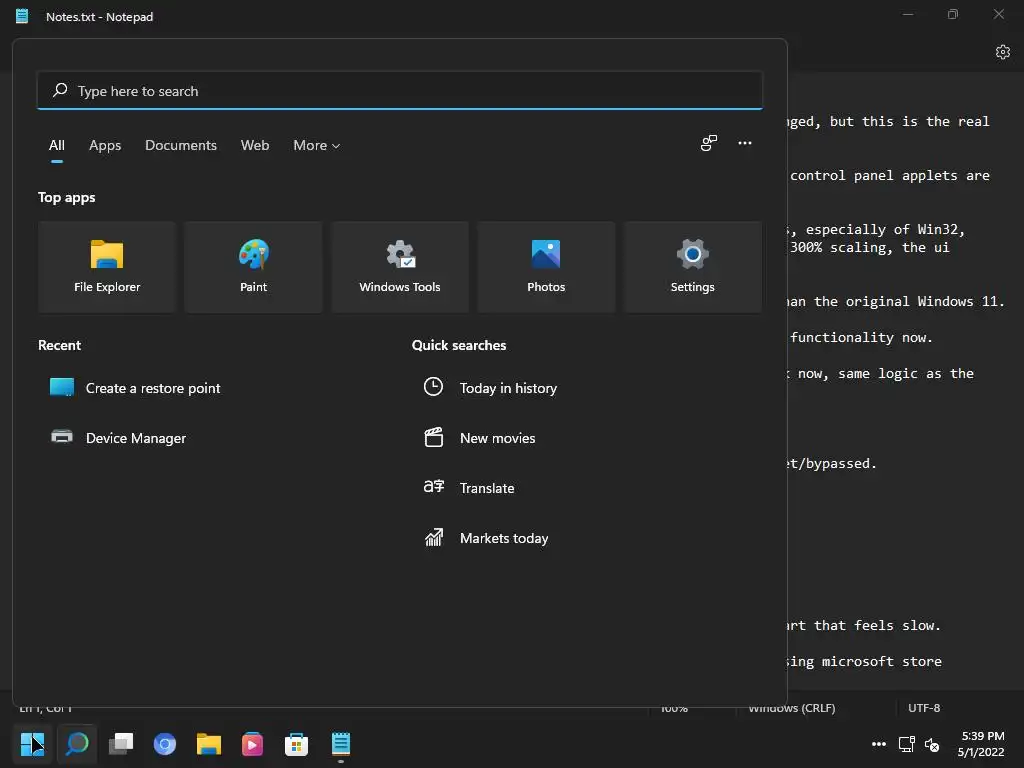Image resolution: width=1024 pixels, height=768 pixels.
Task: Click the Notepad text 'functionality now.'
Action: pos(861,338)
